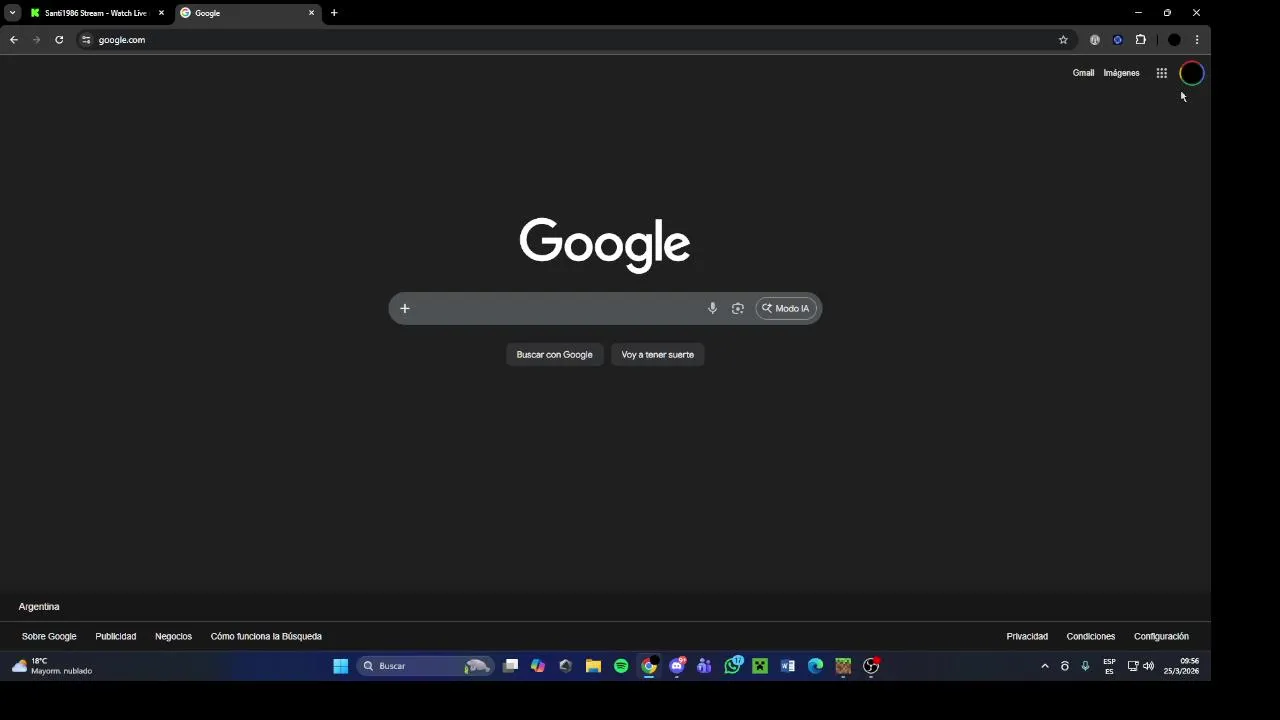Open Microsoft Edge from taskbar
Screen dimensions: 1280x720
click(815, 666)
